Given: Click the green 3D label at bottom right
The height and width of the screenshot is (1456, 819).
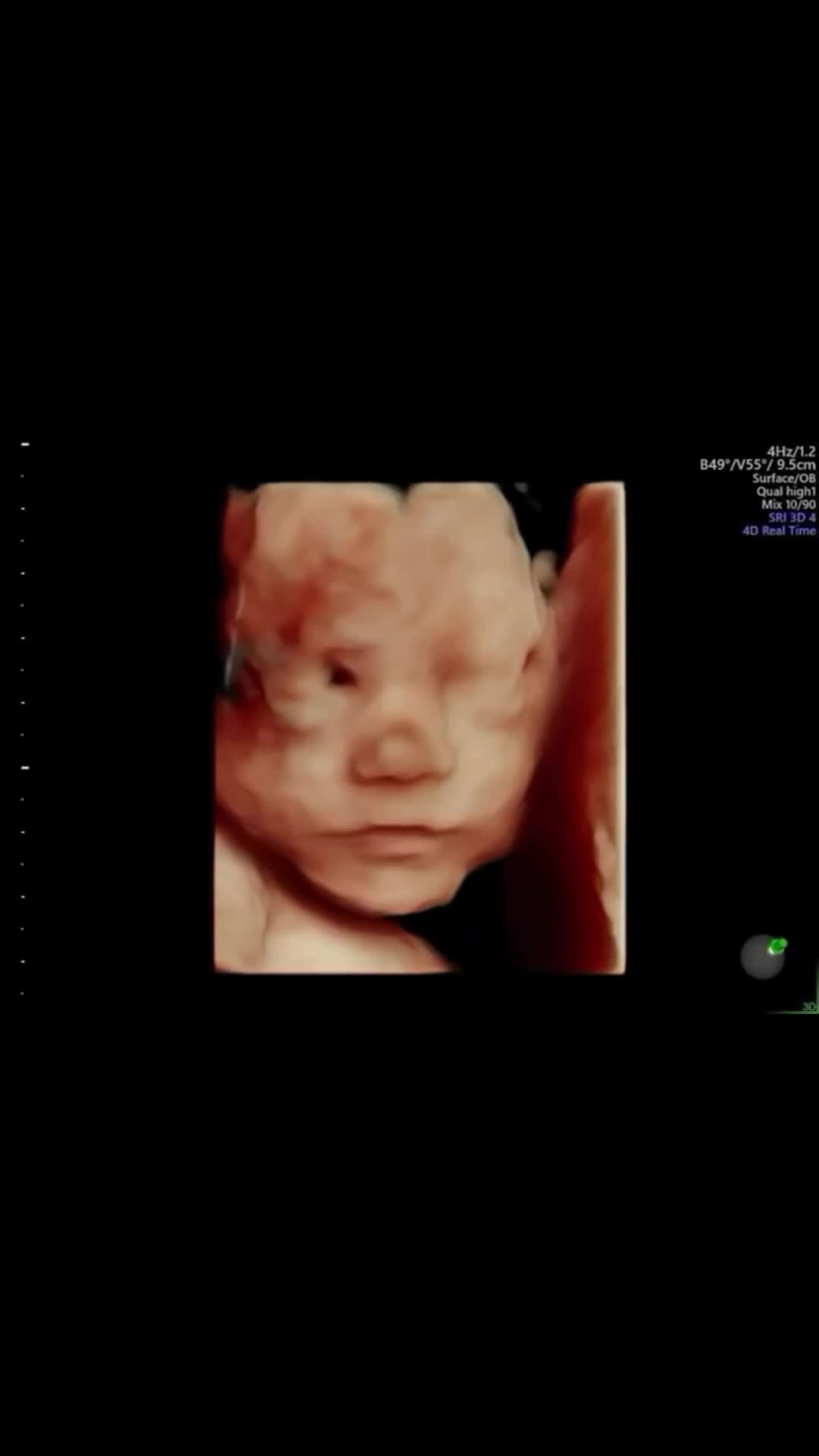Looking at the screenshot, I should tap(809, 1007).
